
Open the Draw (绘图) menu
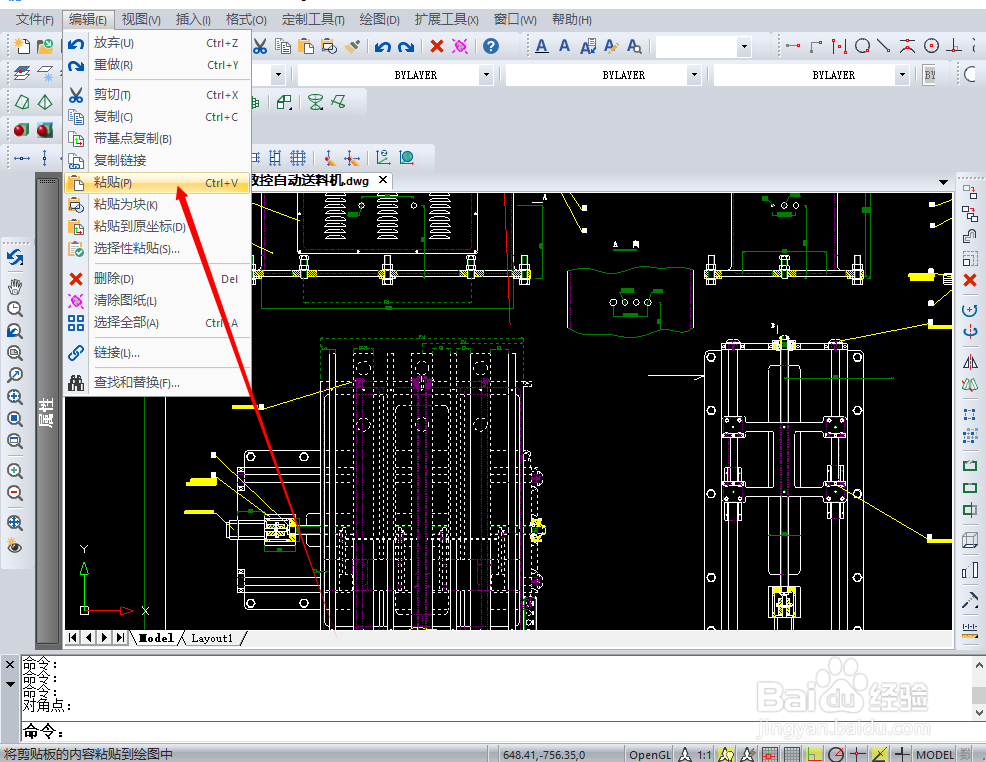pos(379,19)
